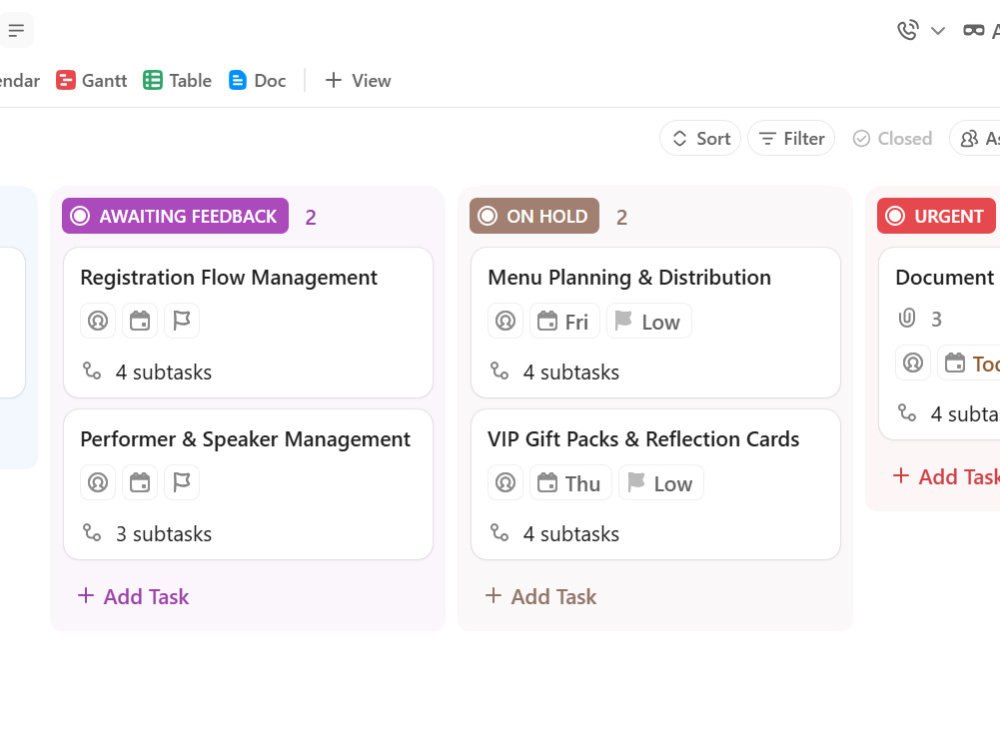
Task: Expand the chevron next to call icon
Action: (x=938, y=31)
